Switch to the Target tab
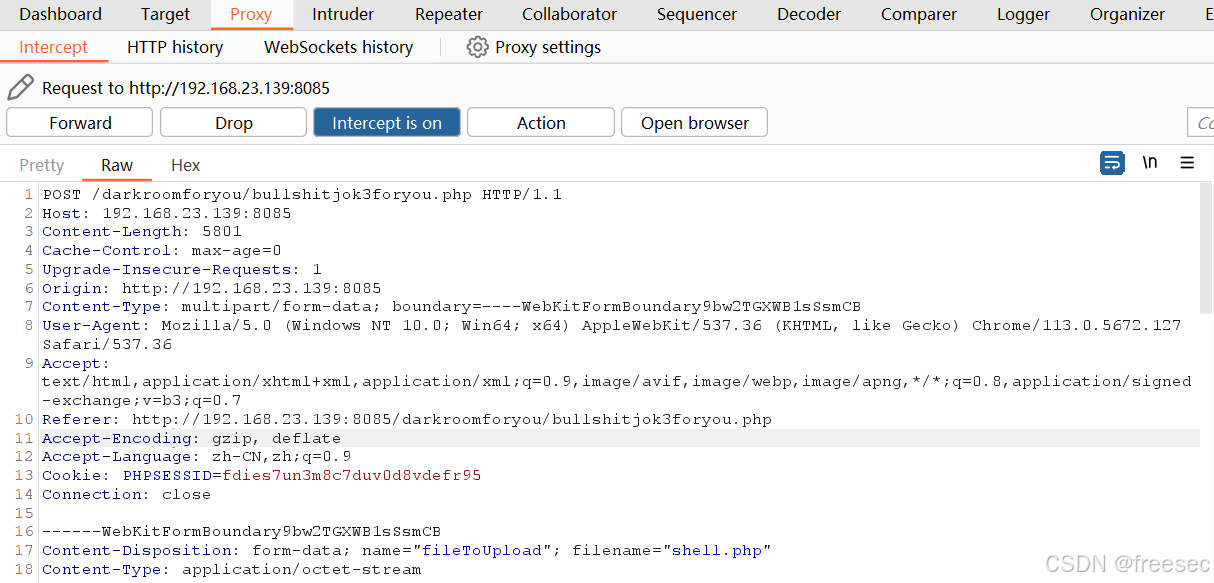1214x583 pixels. [x=166, y=14]
